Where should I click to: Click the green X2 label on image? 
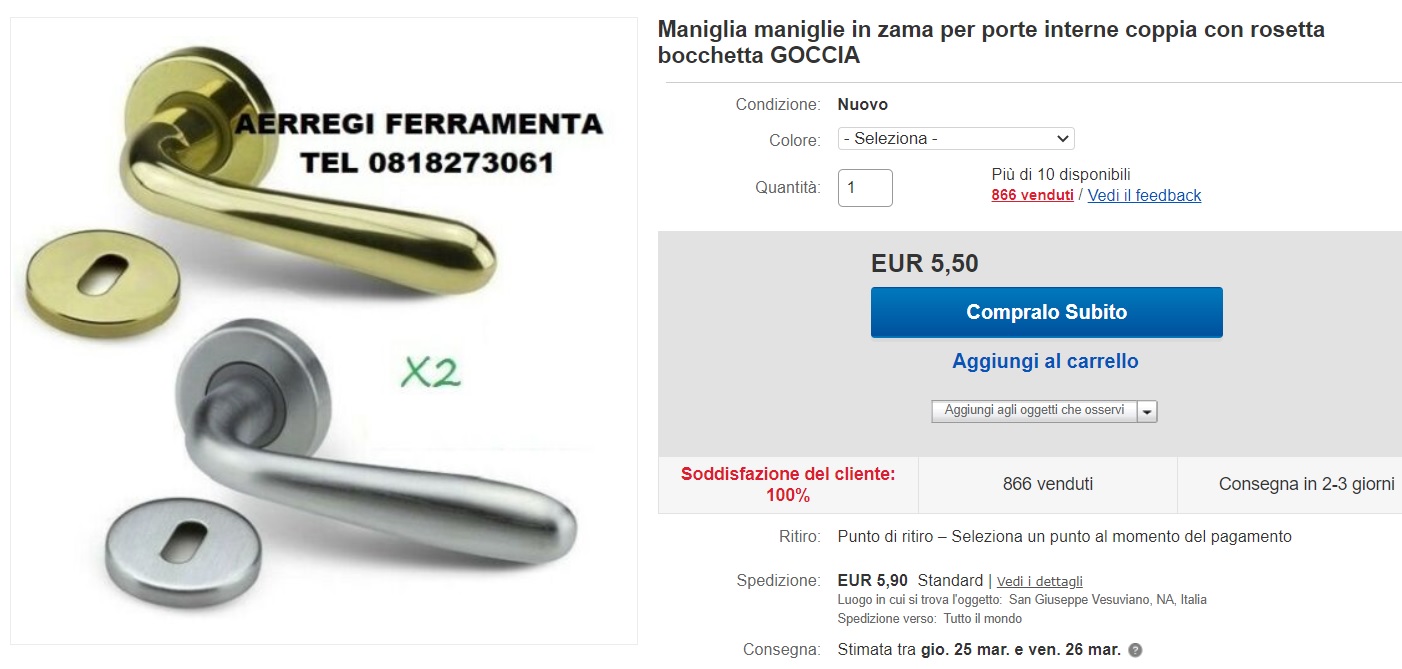point(431,372)
